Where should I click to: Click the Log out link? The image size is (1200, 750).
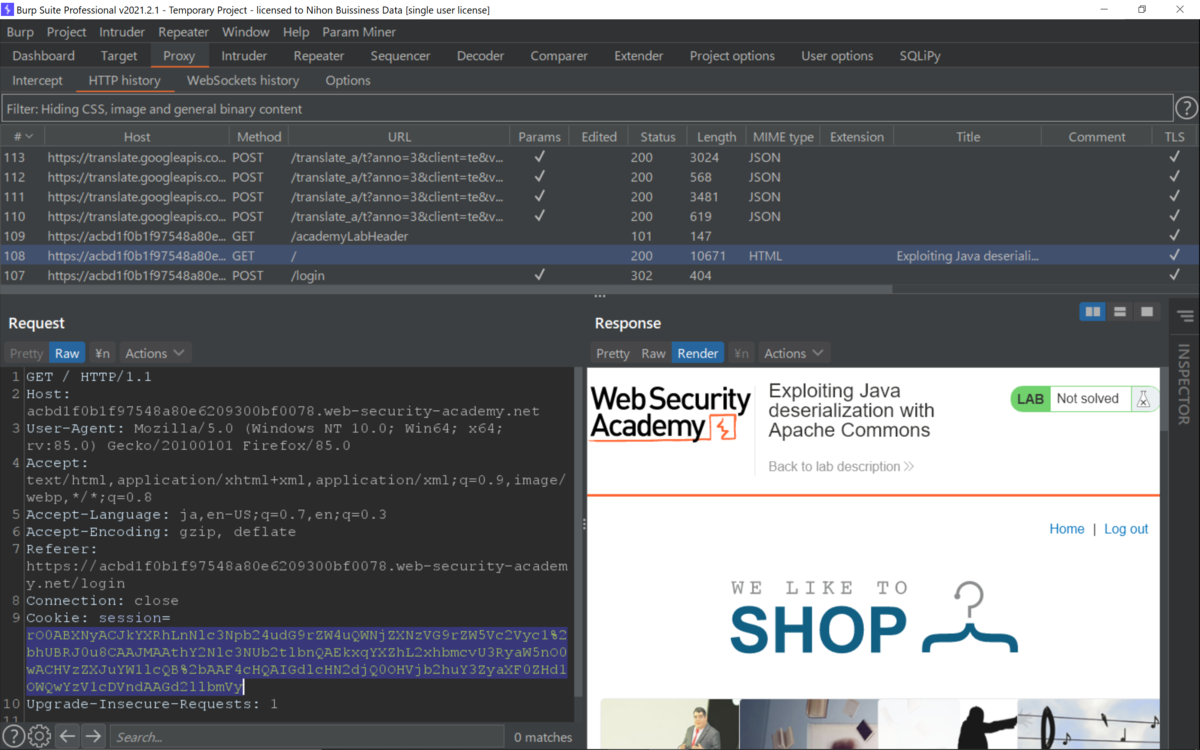click(x=1126, y=529)
